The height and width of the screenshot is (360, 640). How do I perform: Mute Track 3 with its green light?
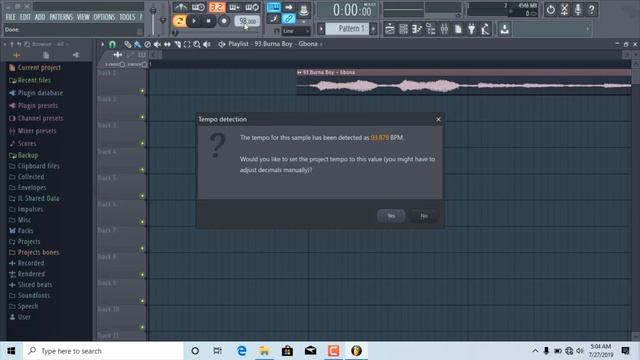(x=142, y=143)
